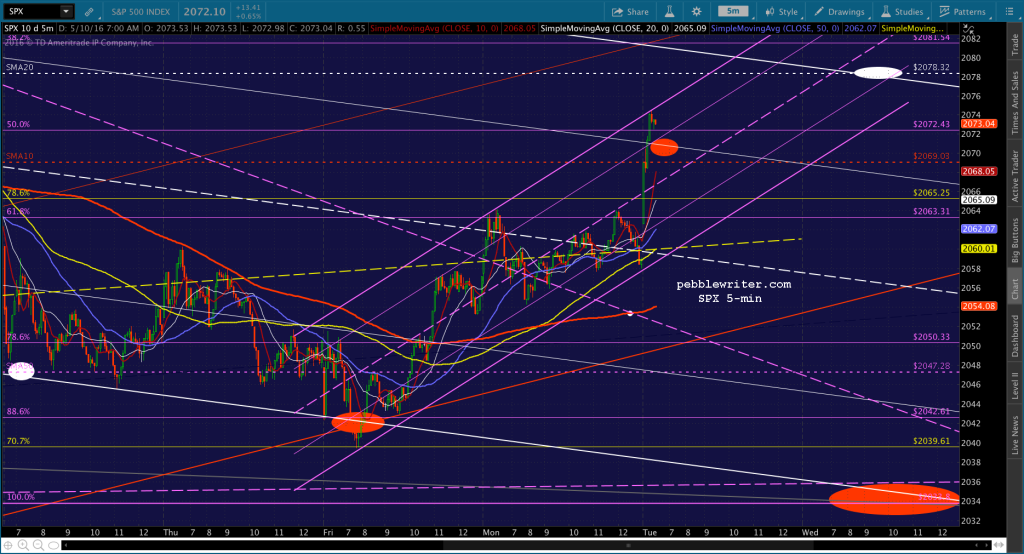Image resolution: width=1024 pixels, height=554 pixels.
Task: Click inside the SPX symbol input field
Action: coord(31,12)
